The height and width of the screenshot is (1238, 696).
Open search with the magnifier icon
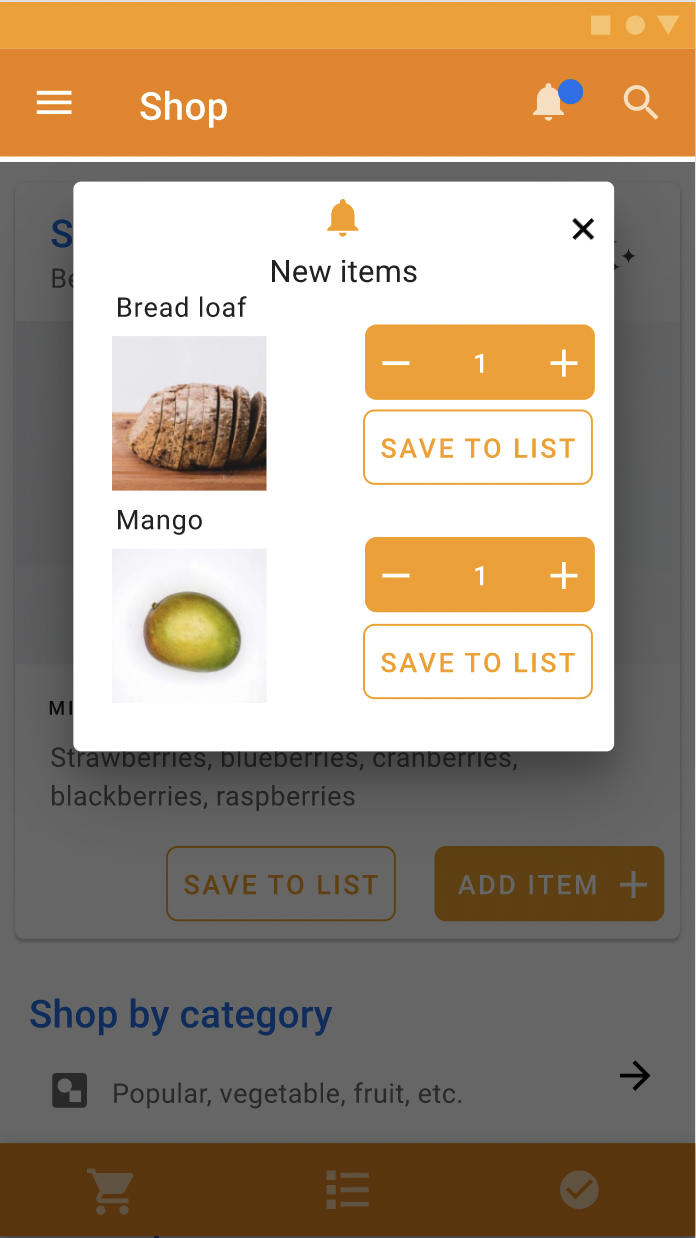(x=640, y=102)
